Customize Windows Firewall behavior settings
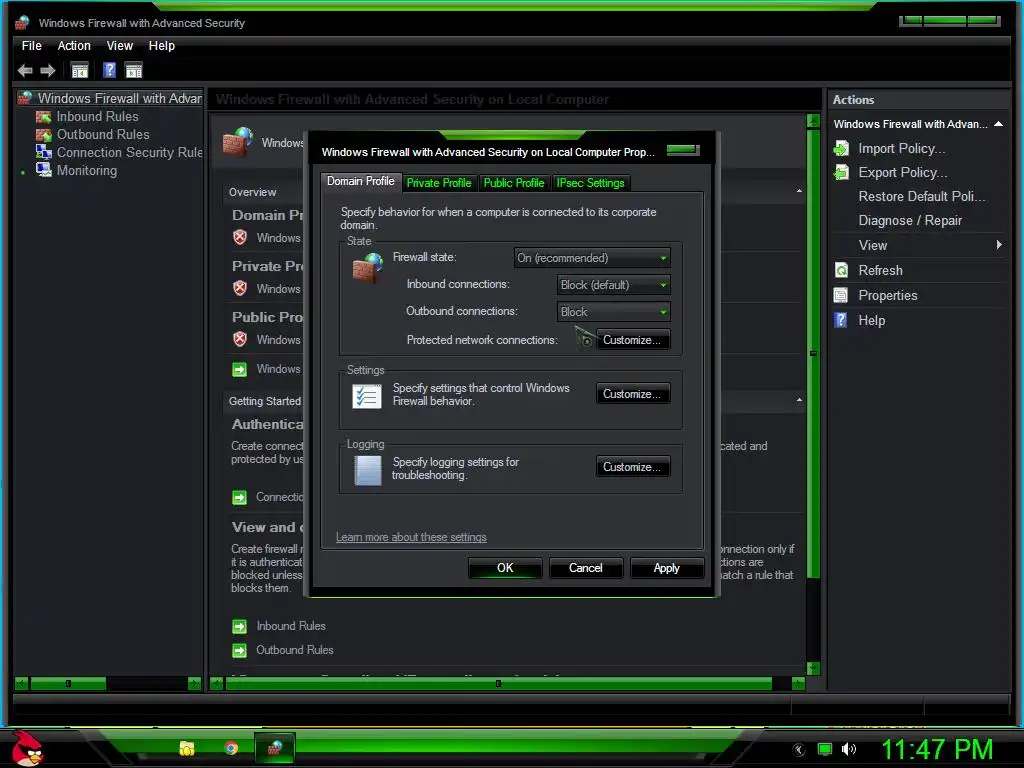1024x768 pixels. click(x=632, y=394)
